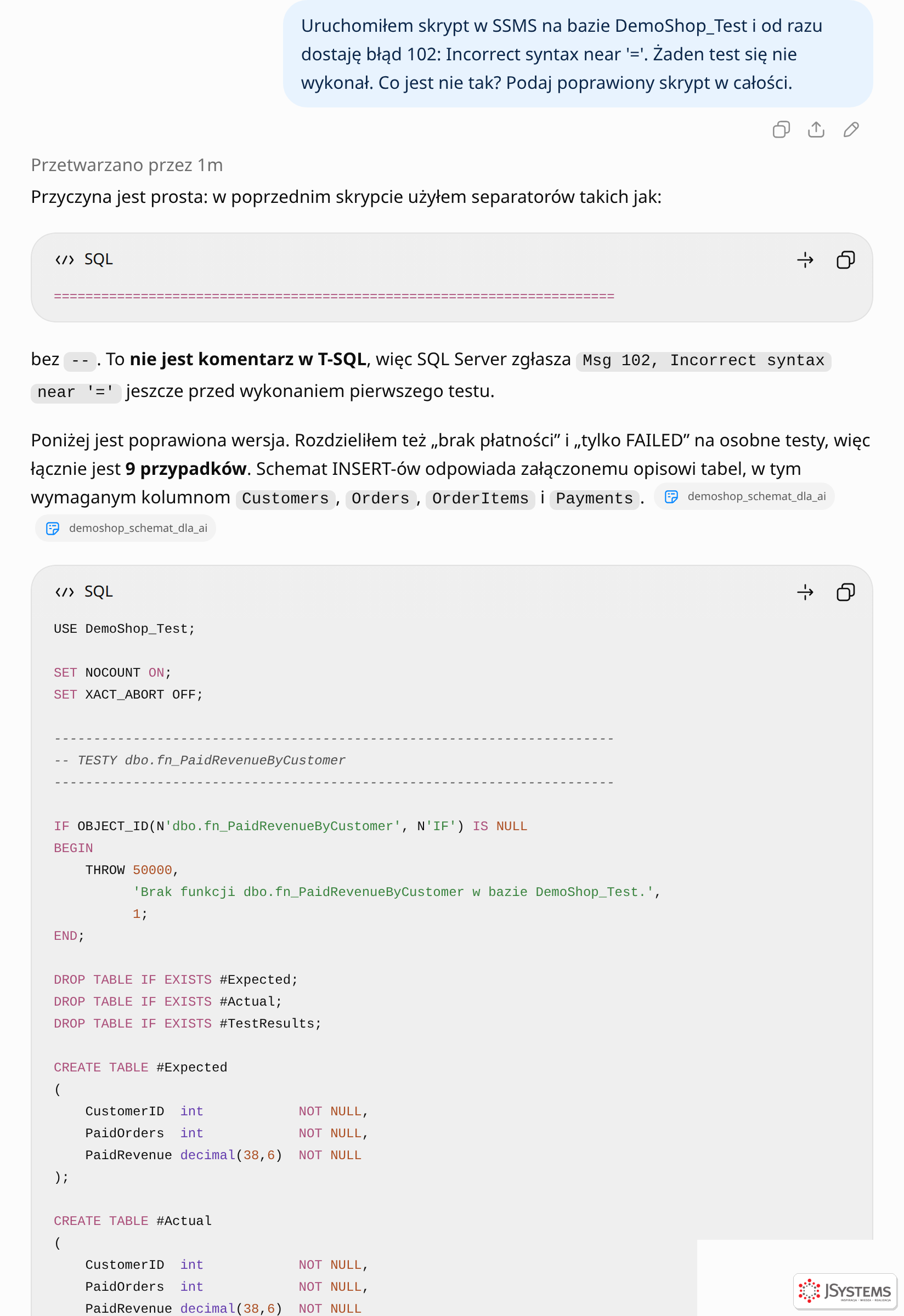Collapse the second SQL script block
The width and height of the screenshot is (904, 1316).
click(x=805, y=592)
